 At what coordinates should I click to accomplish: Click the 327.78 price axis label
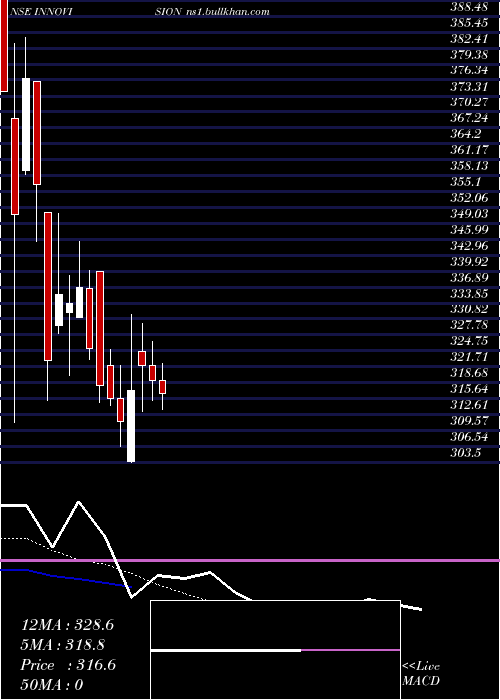tap(469, 325)
